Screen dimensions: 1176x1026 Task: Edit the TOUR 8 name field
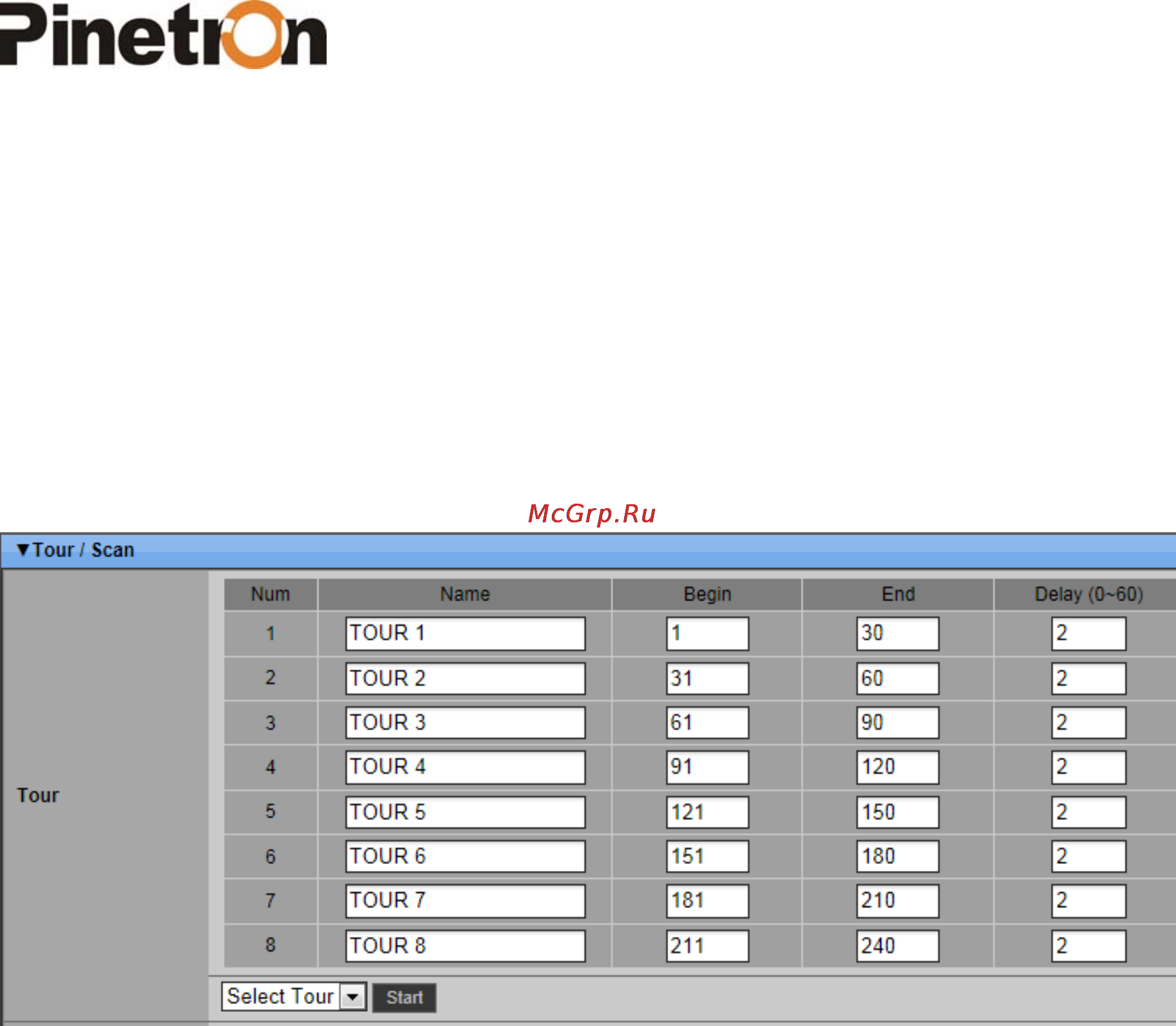[x=465, y=946]
